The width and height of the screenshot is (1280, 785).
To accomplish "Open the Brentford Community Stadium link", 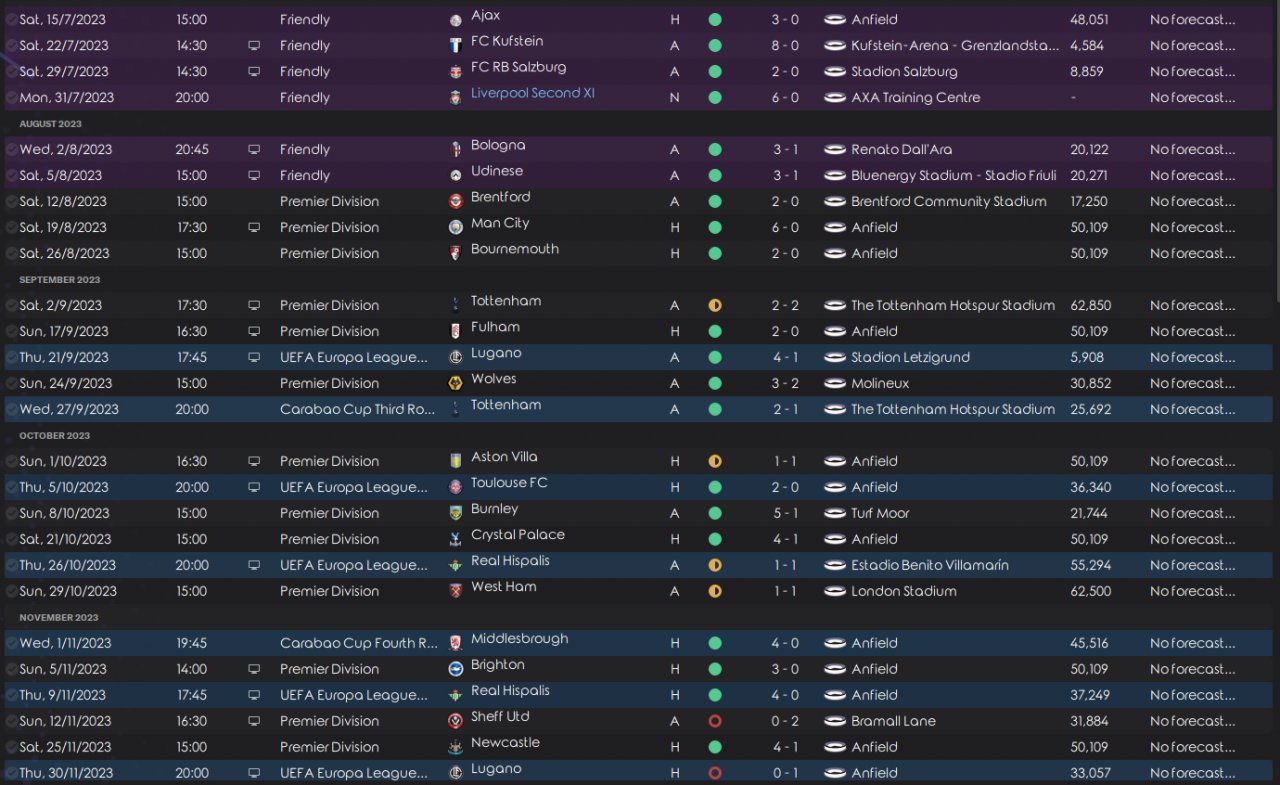I will 948,201.
